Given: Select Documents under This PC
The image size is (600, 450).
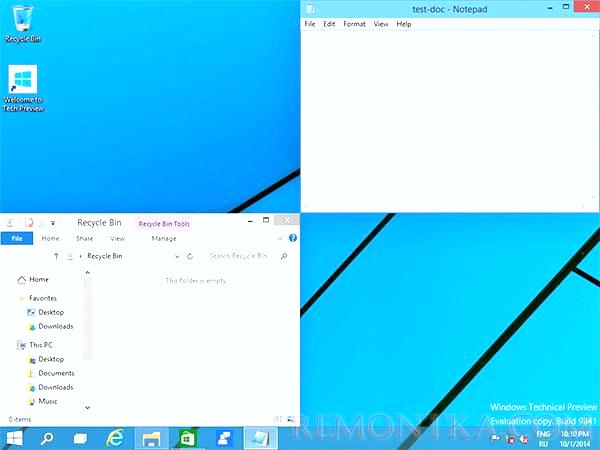Looking at the screenshot, I should pos(51,373).
